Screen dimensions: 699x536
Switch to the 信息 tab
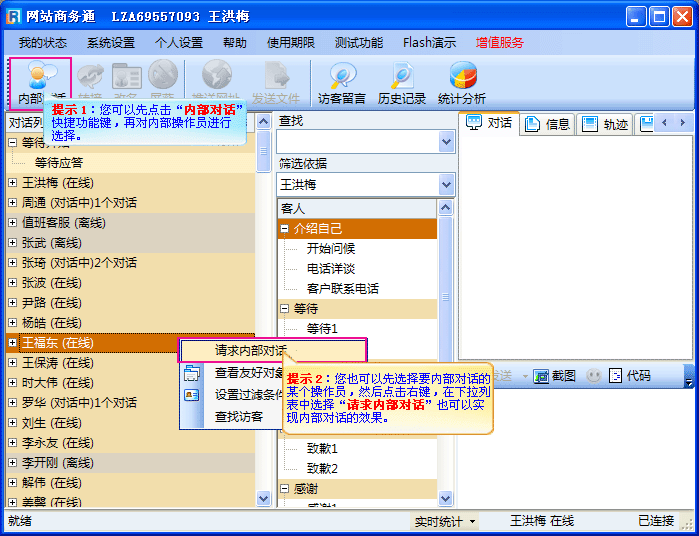[x=547, y=124]
